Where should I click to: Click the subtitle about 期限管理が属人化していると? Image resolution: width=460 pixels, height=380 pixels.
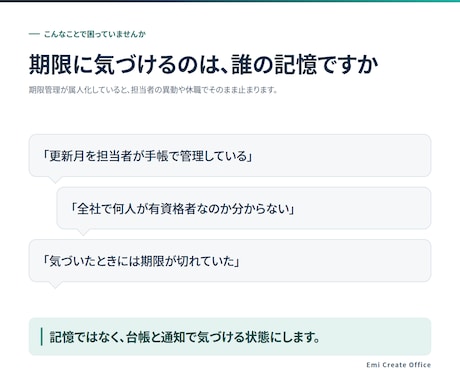point(153,90)
